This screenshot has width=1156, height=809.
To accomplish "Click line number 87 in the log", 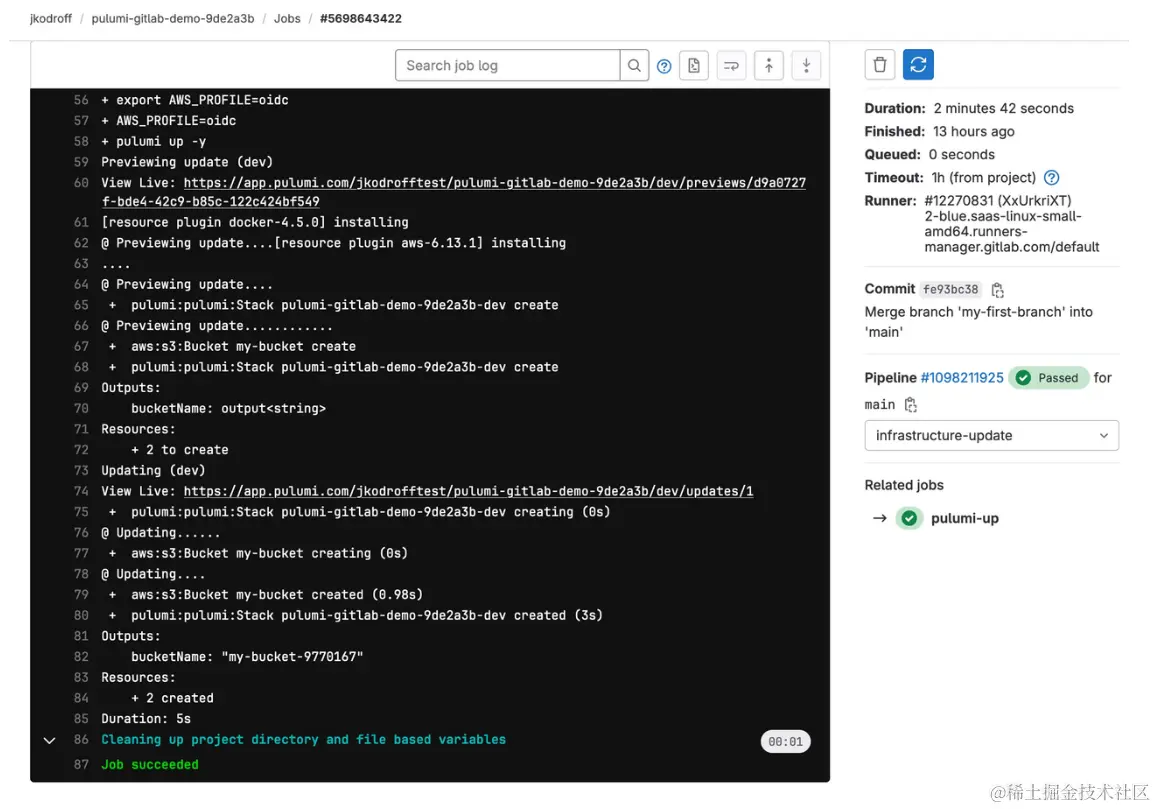I will [81, 765].
